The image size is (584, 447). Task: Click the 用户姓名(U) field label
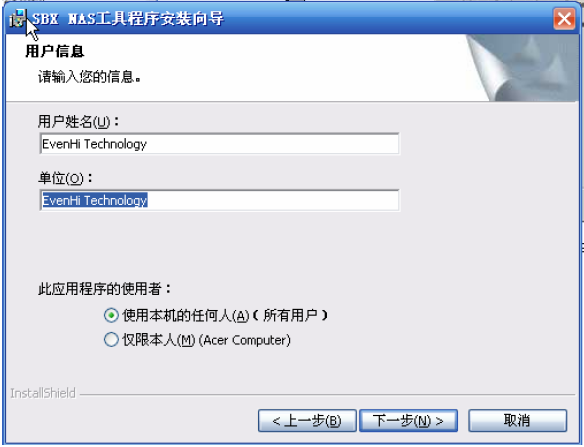tap(78, 121)
